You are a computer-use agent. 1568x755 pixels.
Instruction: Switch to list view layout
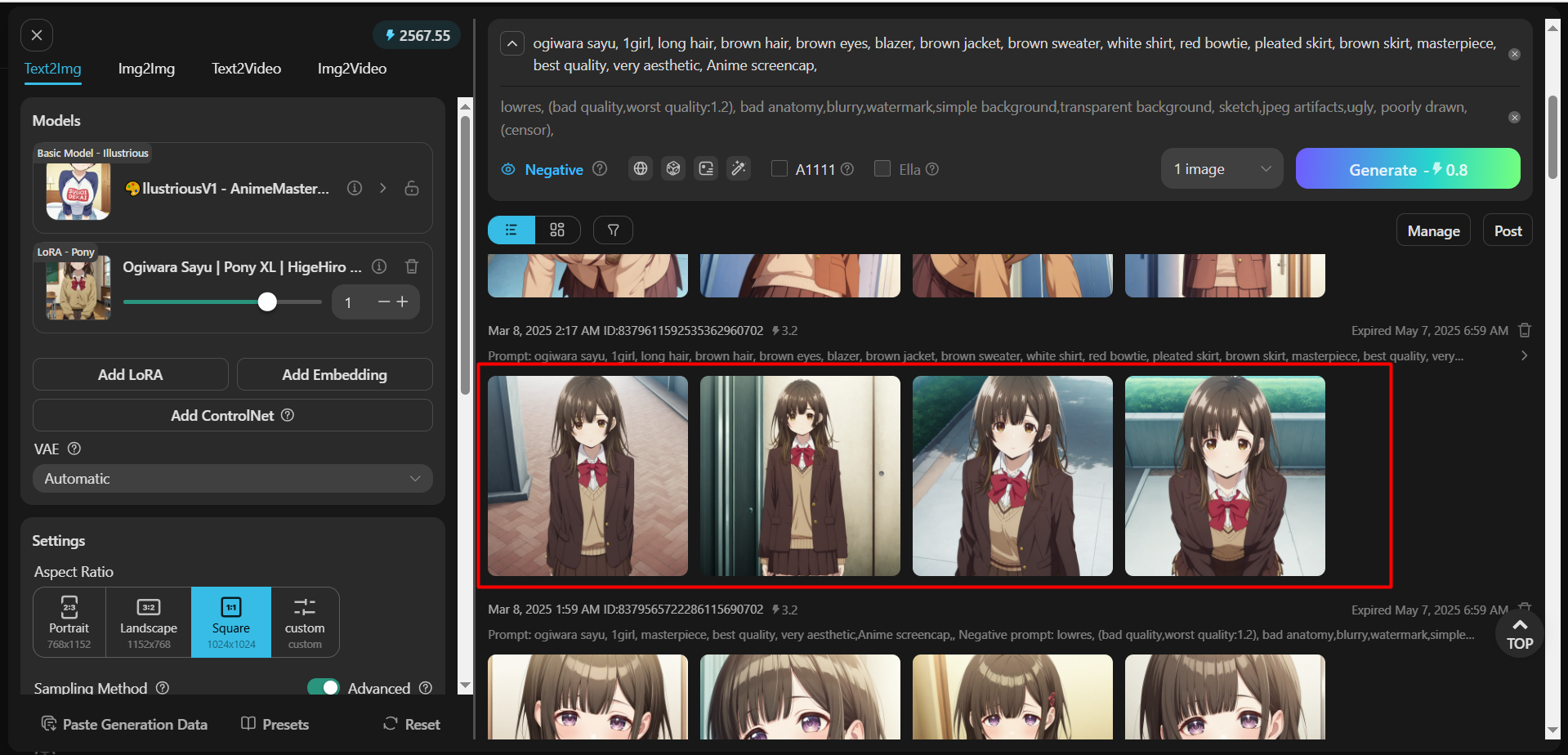[x=511, y=230]
